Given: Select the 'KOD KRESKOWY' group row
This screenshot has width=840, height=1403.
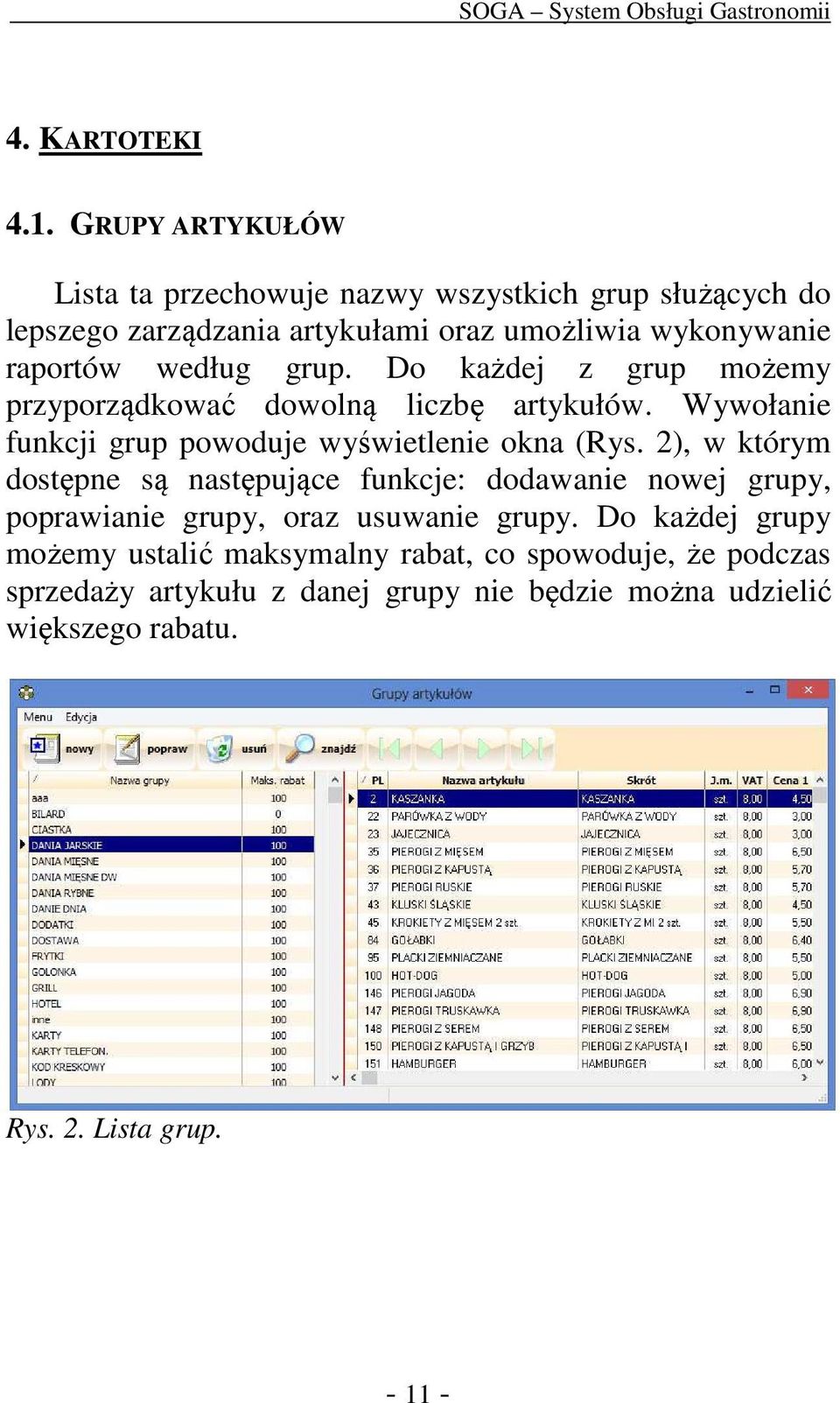Looking at the screenshot, I should coord(171,1067).
